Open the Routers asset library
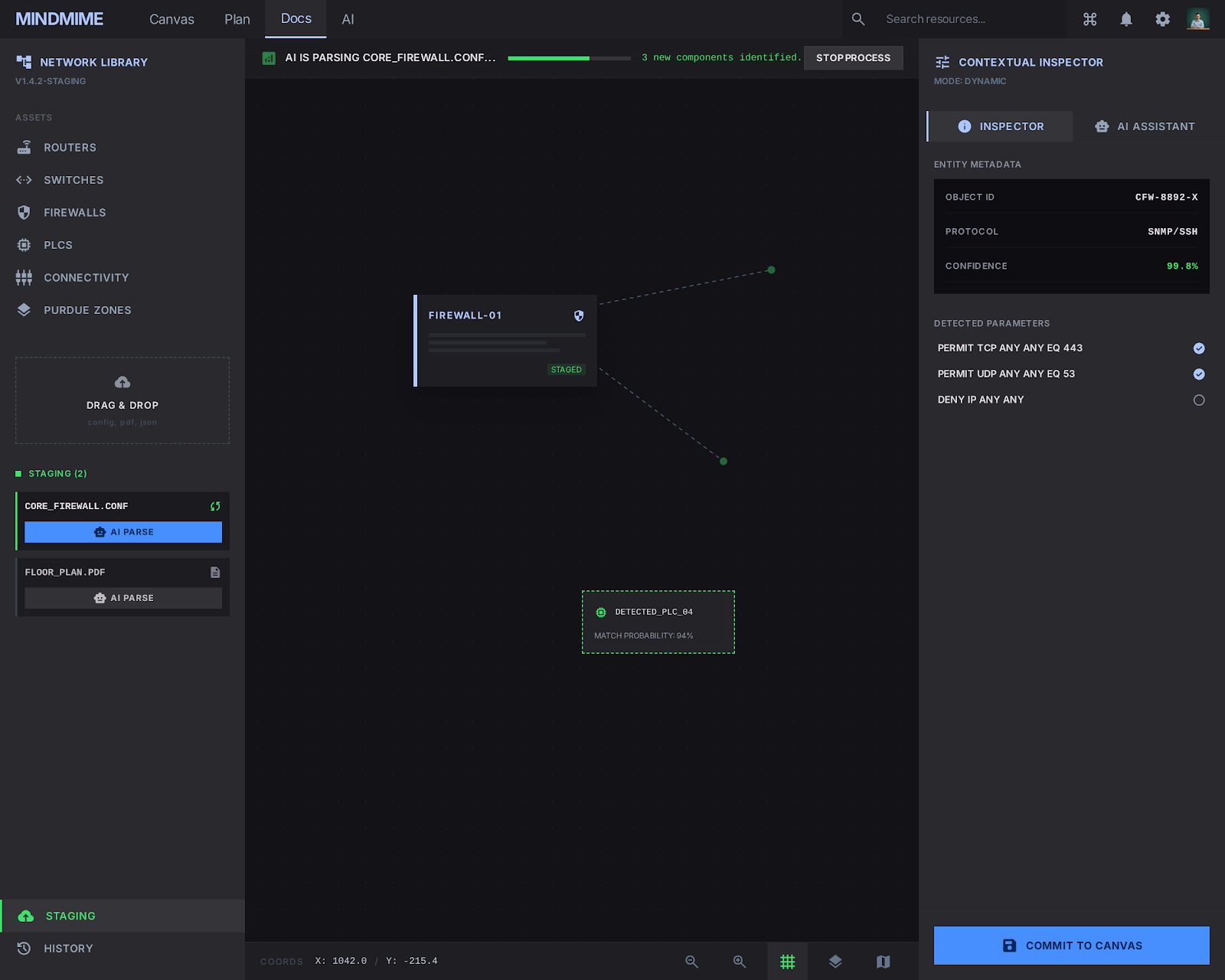The height and width of the screenshot is (980, 1225). 70,147
